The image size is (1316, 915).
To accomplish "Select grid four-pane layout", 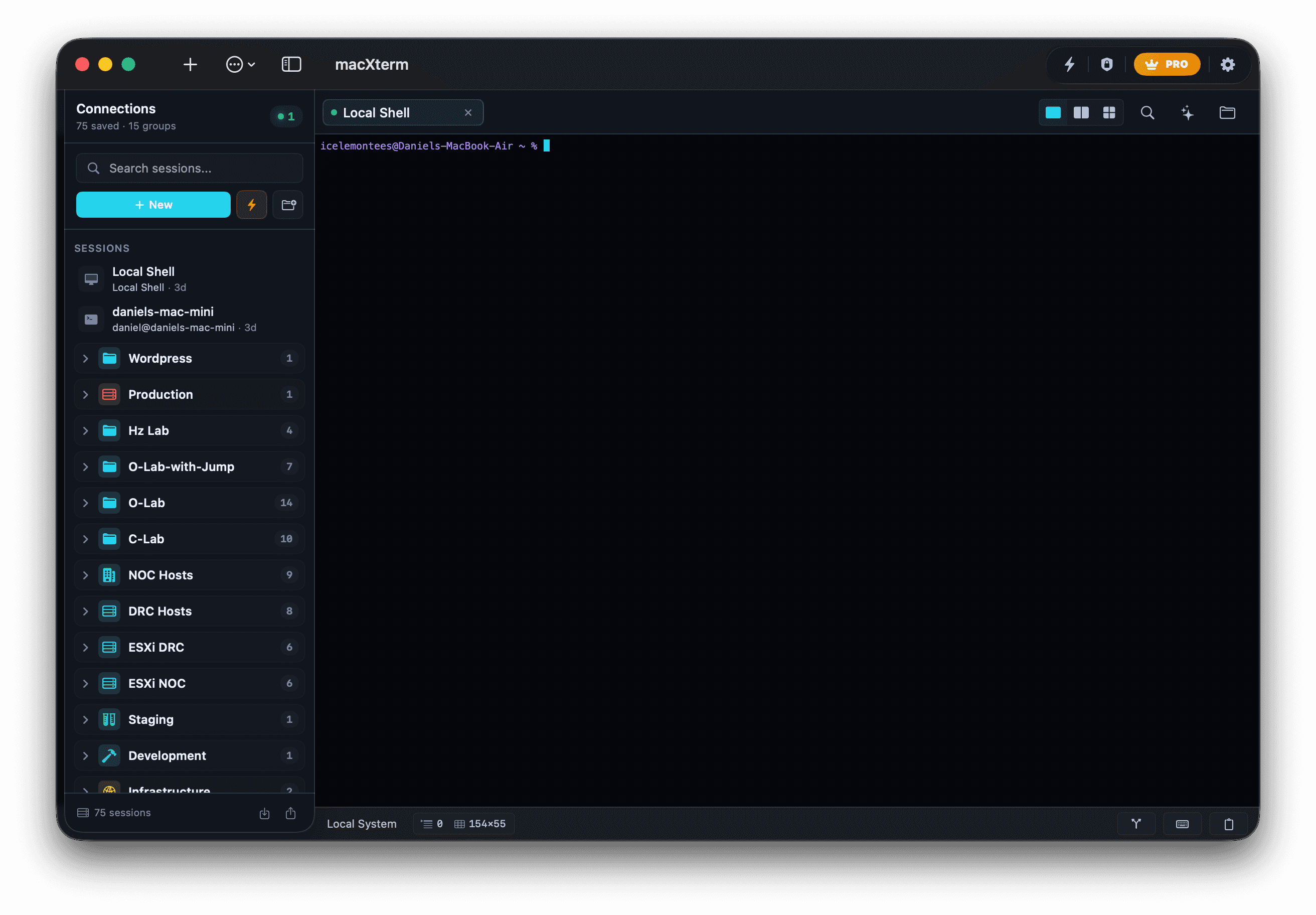I will [1110, 113].
